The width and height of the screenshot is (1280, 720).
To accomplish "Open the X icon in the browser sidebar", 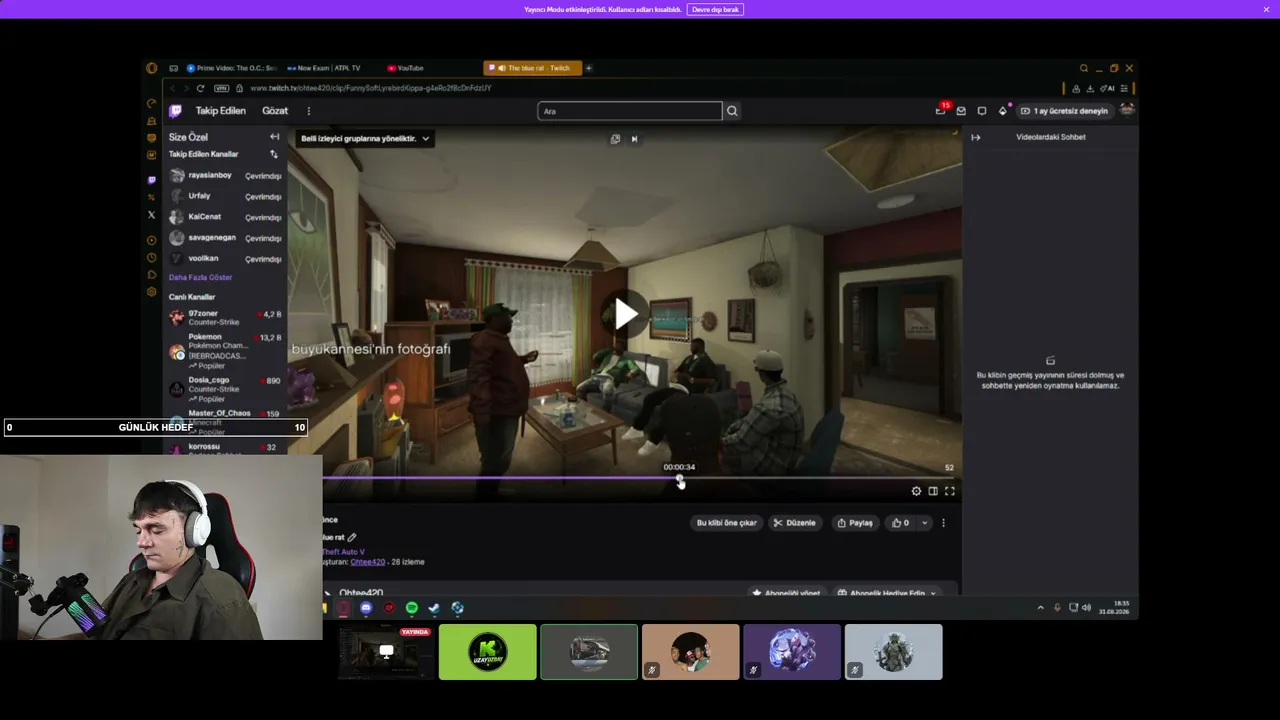I will click(151, 215).
